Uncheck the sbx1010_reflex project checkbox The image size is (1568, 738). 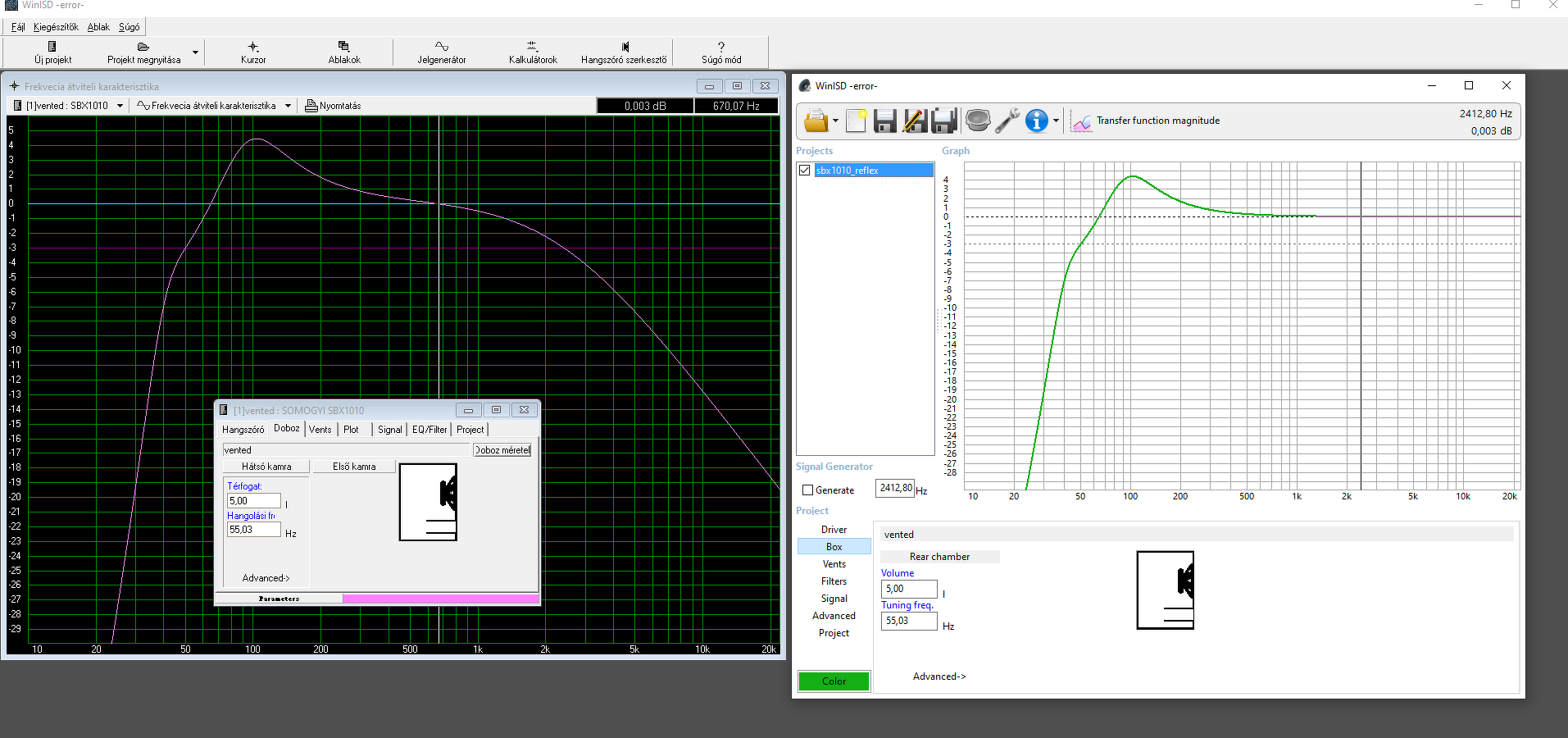[x=805, y=171]
